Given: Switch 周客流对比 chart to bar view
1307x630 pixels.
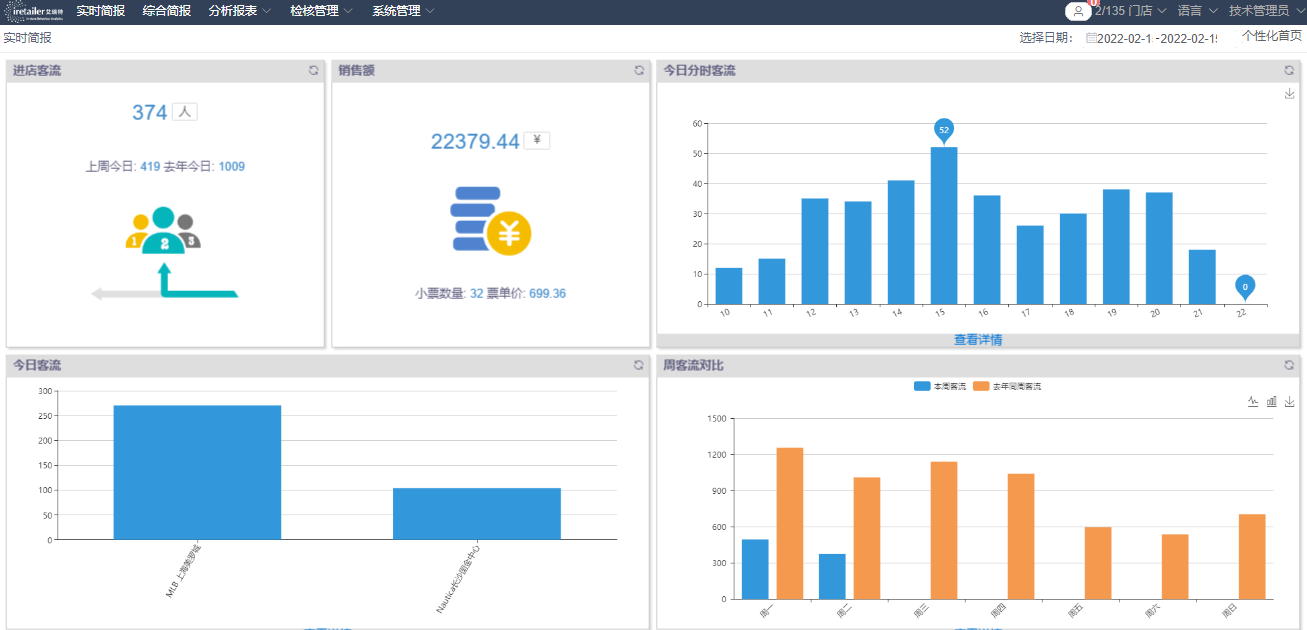Looking at the screenshot, I should [1271, 402].
